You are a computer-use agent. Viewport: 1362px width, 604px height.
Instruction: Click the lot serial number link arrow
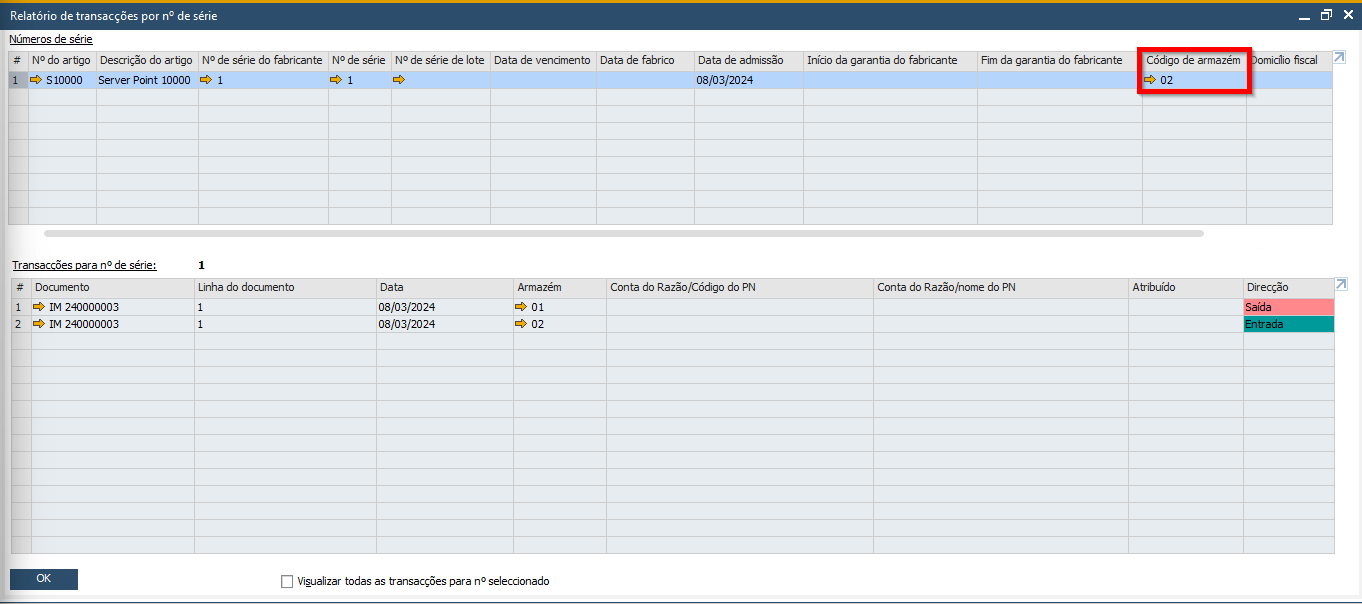(399, 80)
